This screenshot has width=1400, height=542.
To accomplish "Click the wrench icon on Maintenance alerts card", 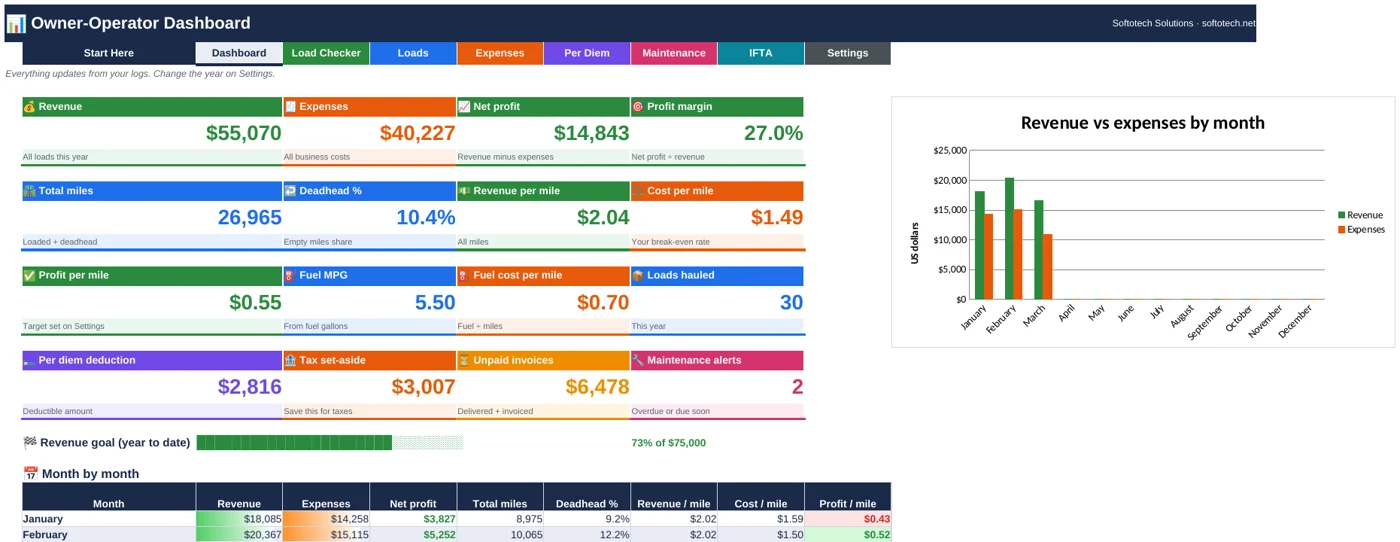I will coord(638,360).
